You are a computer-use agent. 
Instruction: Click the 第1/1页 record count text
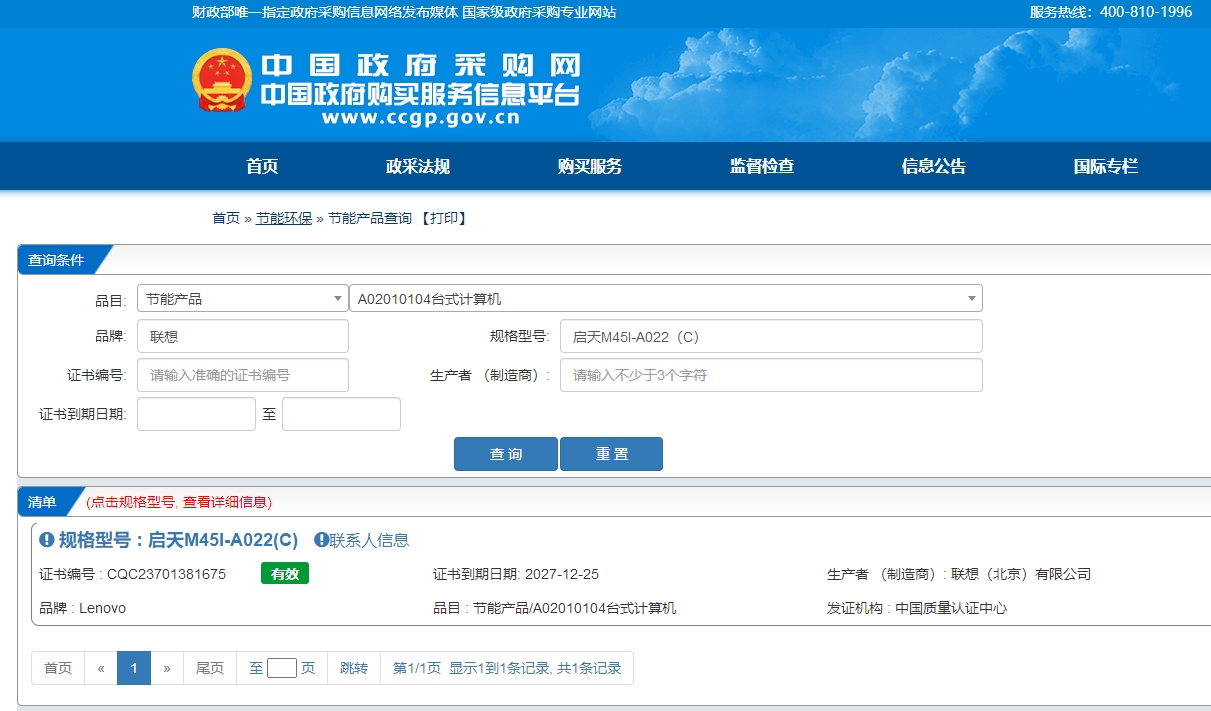point(507,668)
